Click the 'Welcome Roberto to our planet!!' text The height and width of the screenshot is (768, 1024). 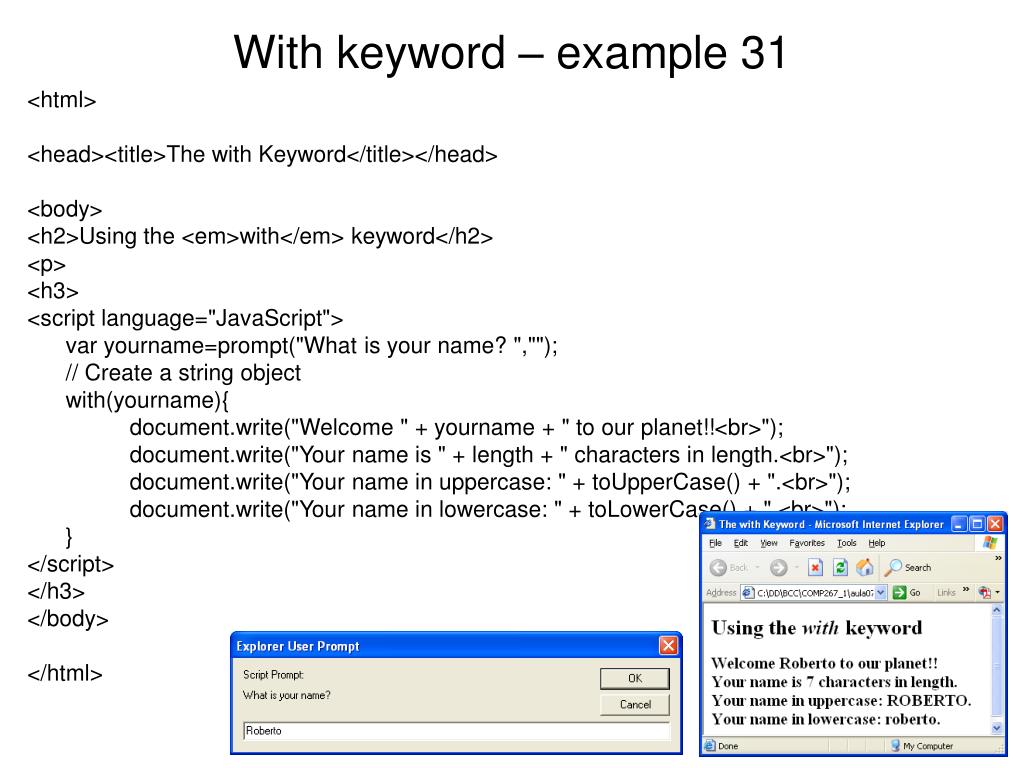(x=824, y=664)
